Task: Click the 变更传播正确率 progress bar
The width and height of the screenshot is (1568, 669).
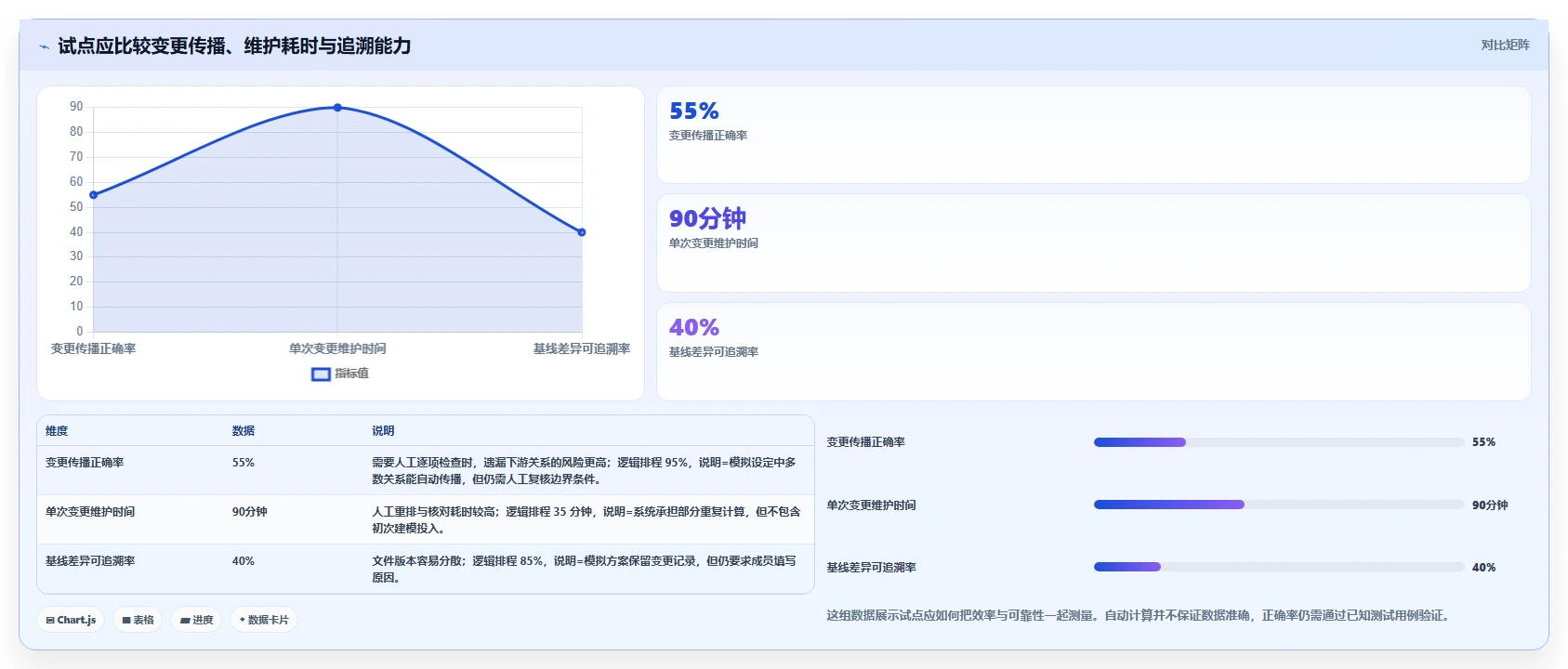Action: [1279, 442]
